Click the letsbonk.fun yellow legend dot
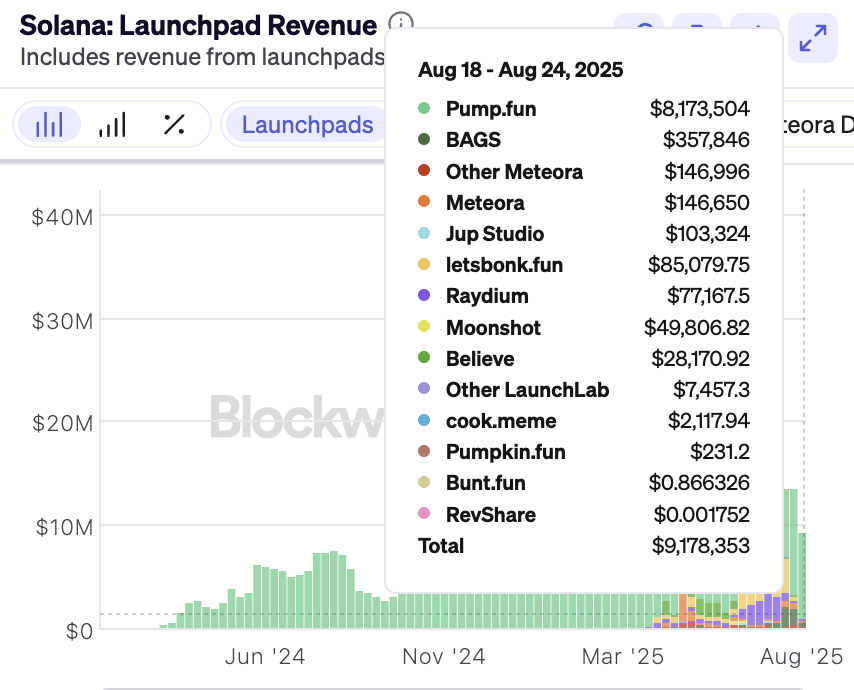This screenshot has width=854, height=690. pyautogui.click(x=424, y=265)
